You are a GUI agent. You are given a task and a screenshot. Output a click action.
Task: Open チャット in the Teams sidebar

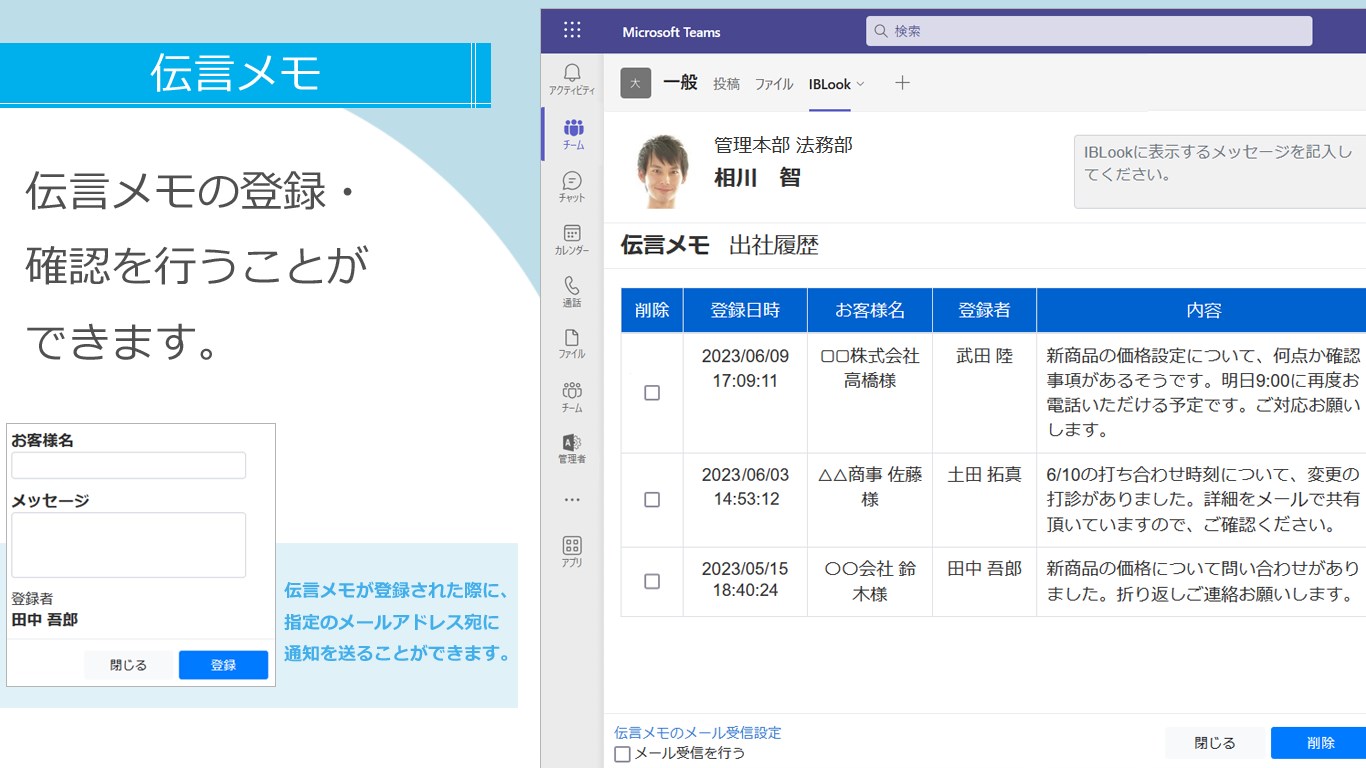572,187
